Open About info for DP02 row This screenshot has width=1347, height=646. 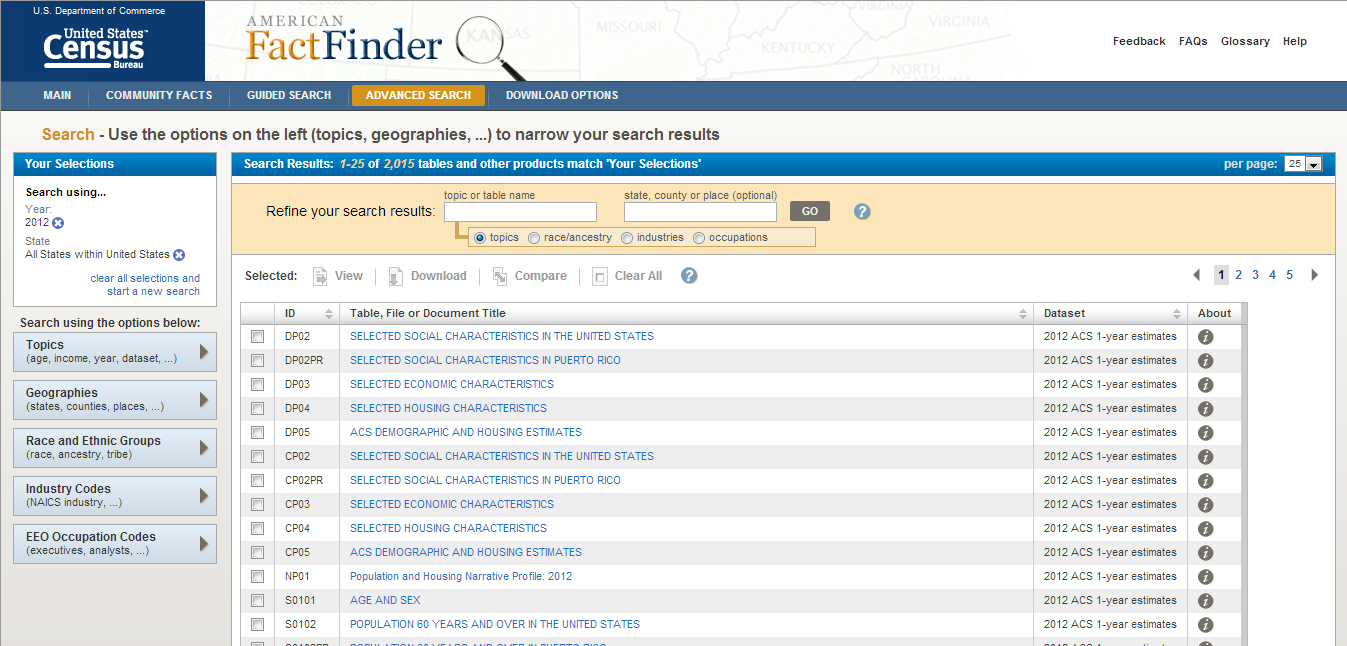1205,337
